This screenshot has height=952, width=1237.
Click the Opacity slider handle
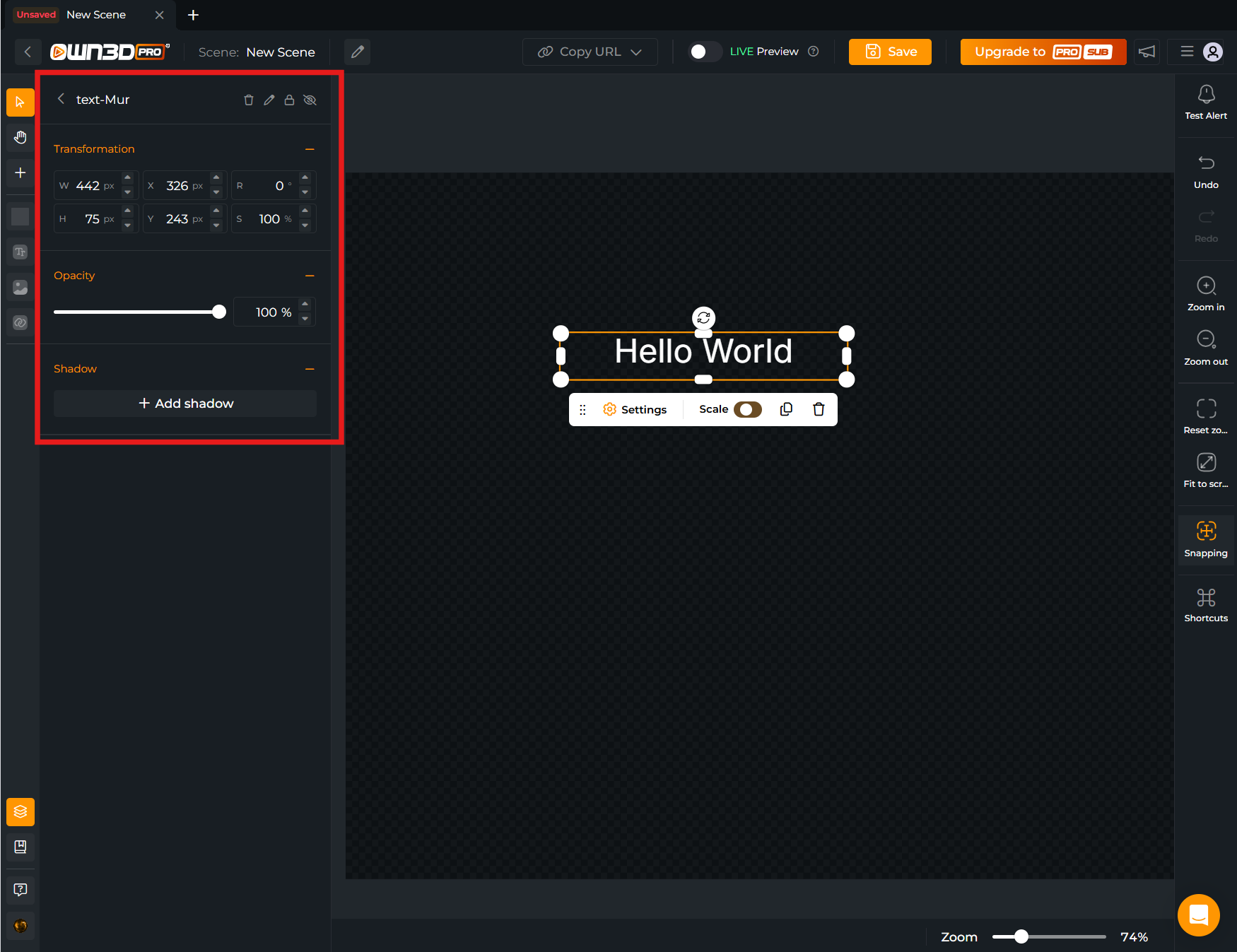coord(219,312)
